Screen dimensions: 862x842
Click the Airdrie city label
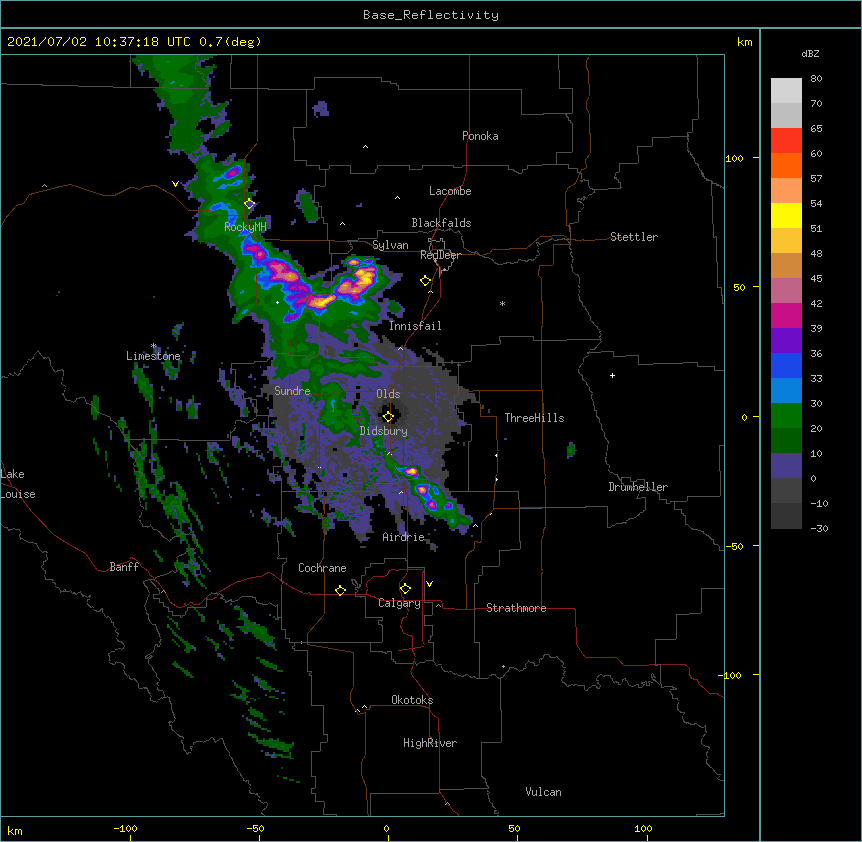(404, 537)
